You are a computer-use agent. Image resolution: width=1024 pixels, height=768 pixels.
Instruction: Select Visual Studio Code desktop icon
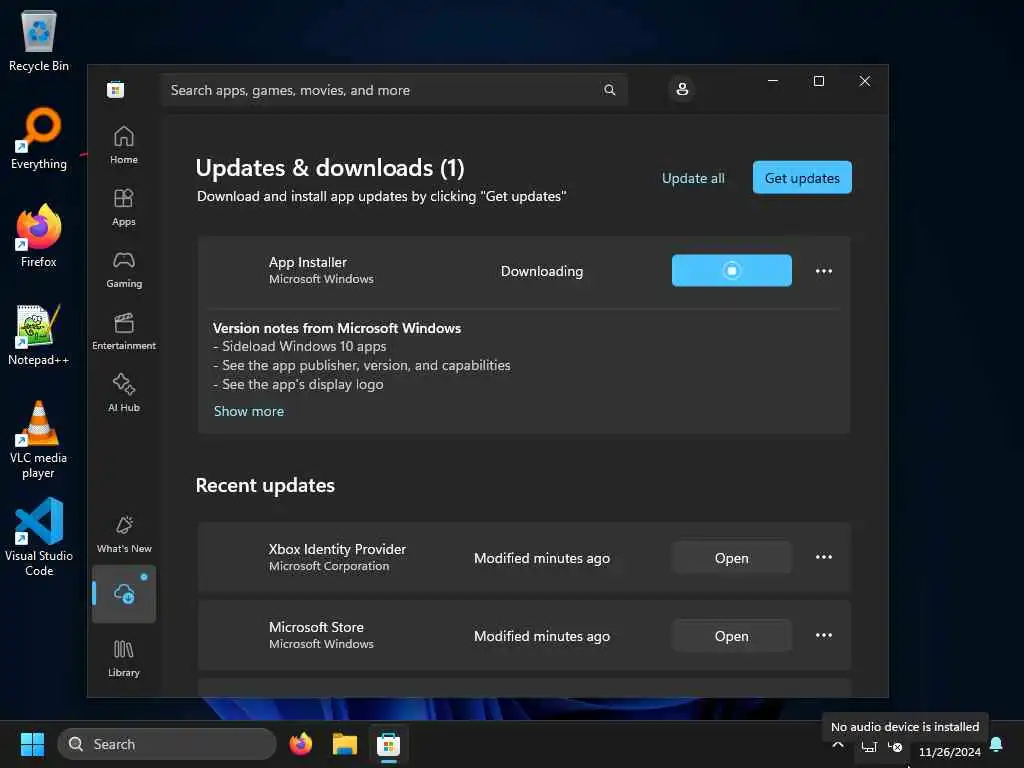point(39,537)
